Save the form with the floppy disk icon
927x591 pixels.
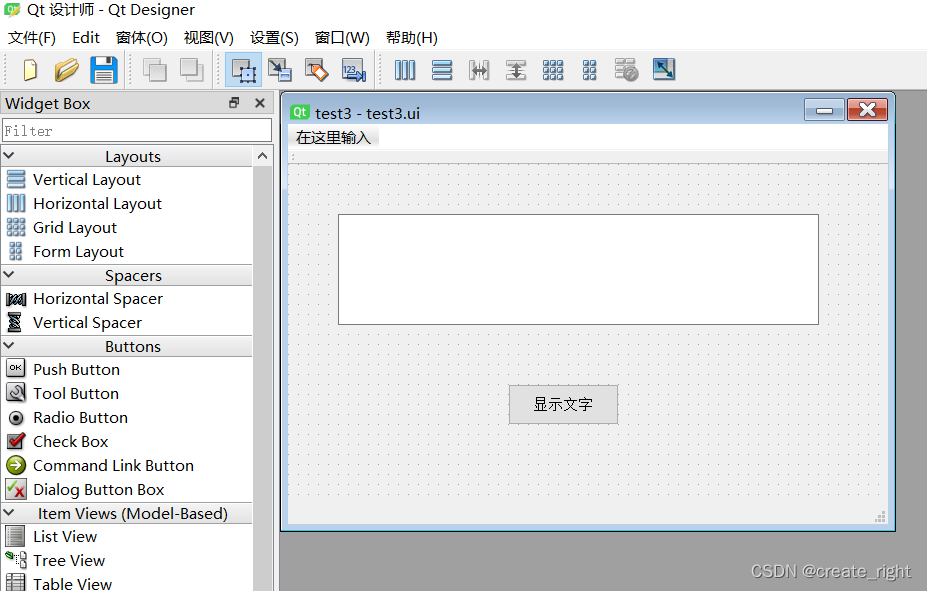[x=104, y=70]
